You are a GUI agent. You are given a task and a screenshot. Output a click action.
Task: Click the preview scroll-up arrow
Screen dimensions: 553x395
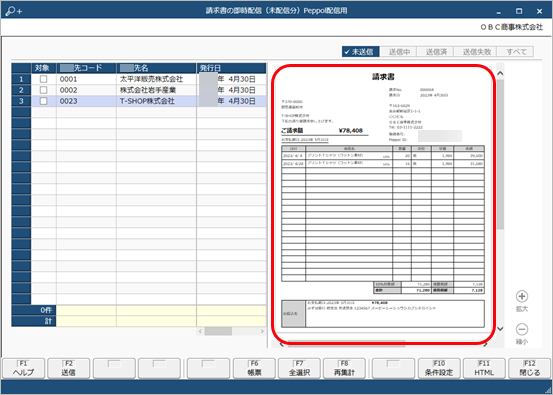[x=500, y=73]
